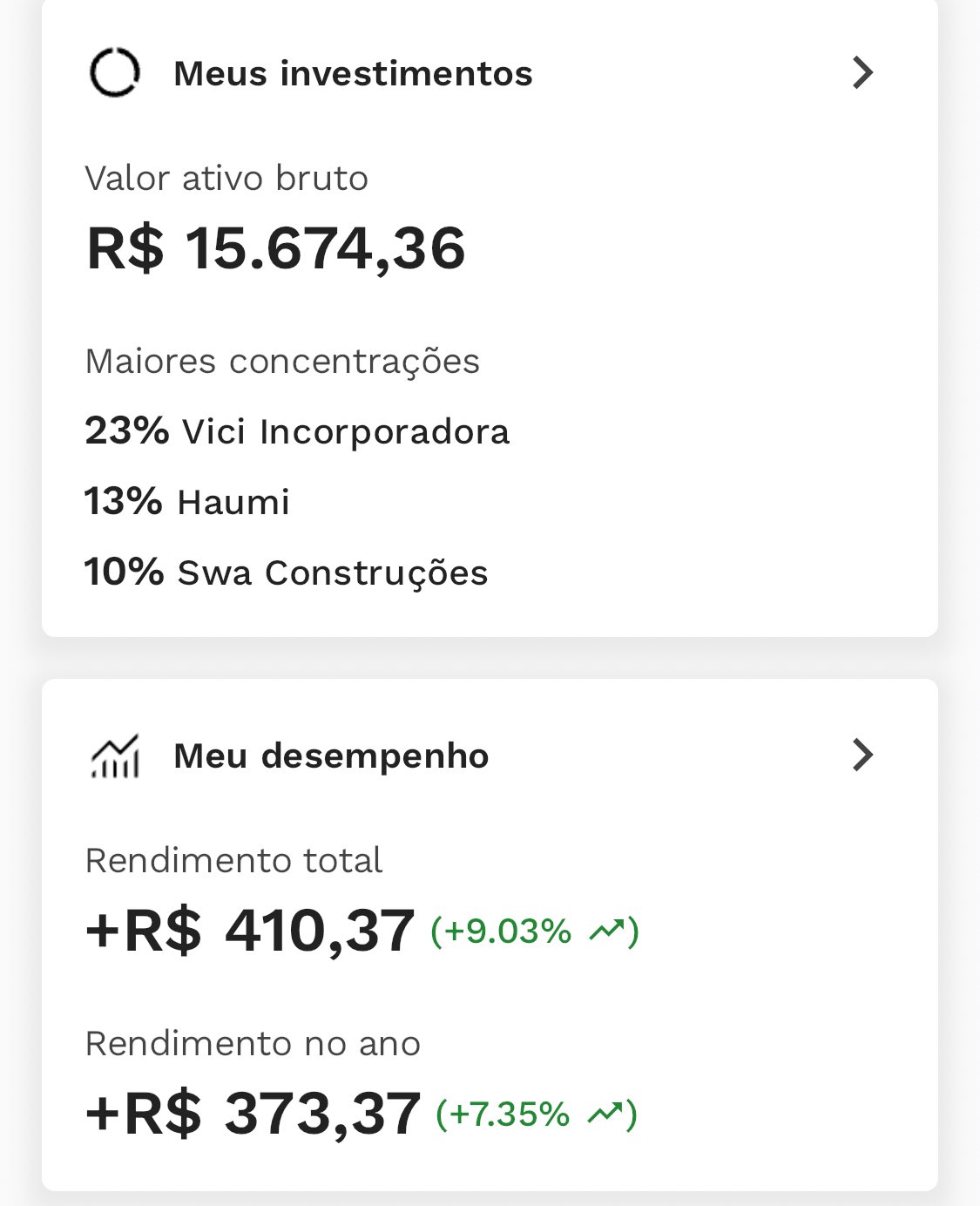The width and height of the screenshot is (980, 1206).
Task: Open the Meu desempenho section title
Action: click(x=331, y=755)
